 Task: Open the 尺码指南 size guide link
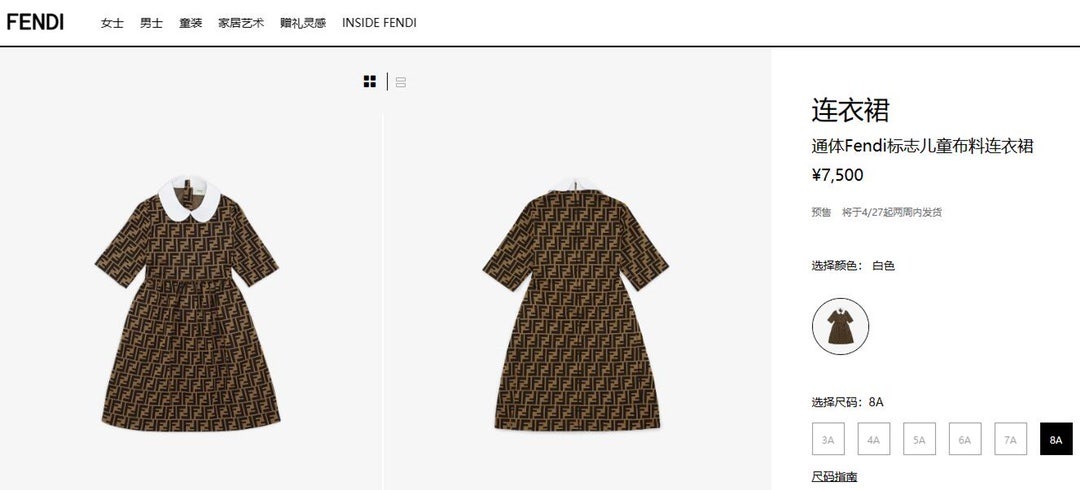click(x=834, y=477)
